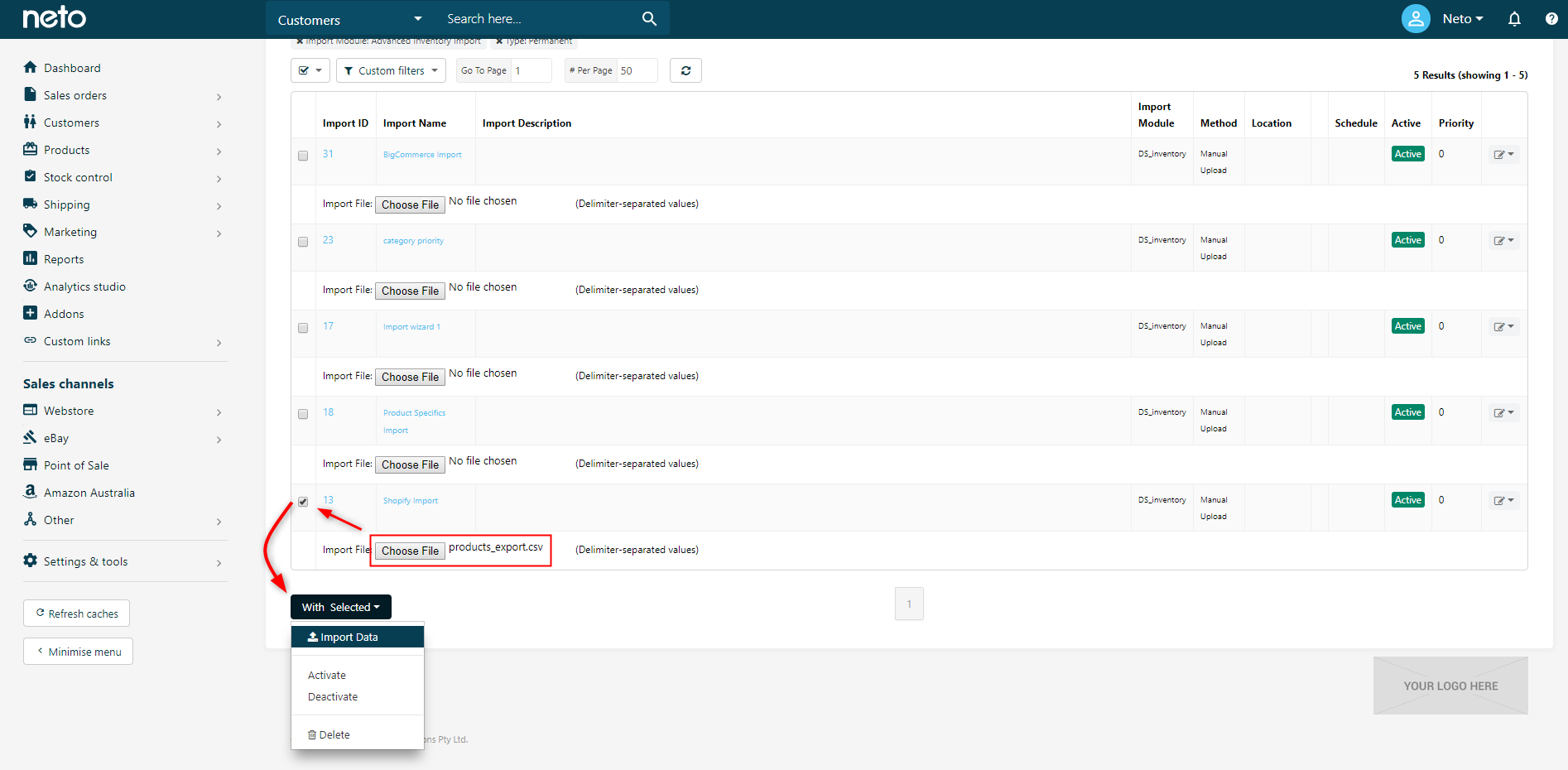Viewport: 1568px width, 770px height.
Task: Click the Per Page input field
Action: click(x=637, y=70)
